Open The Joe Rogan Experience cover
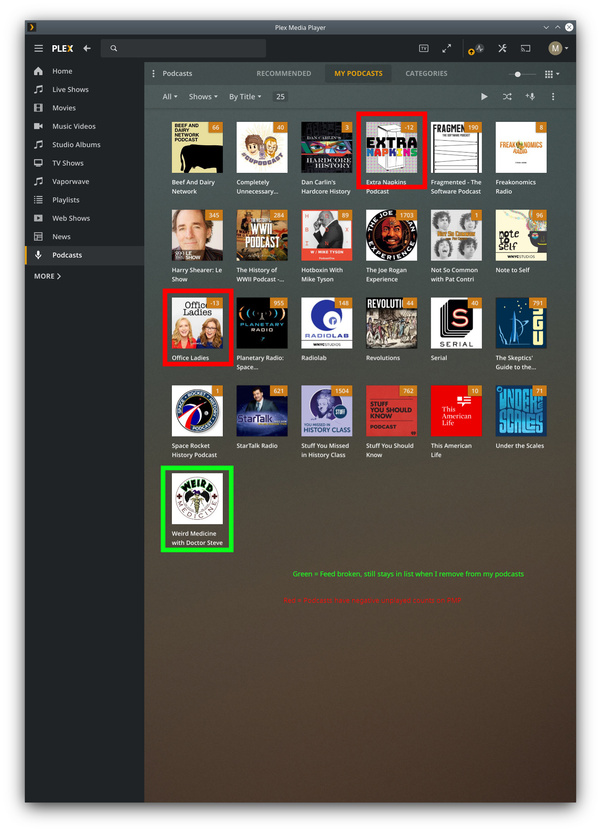 coord(391,235)
